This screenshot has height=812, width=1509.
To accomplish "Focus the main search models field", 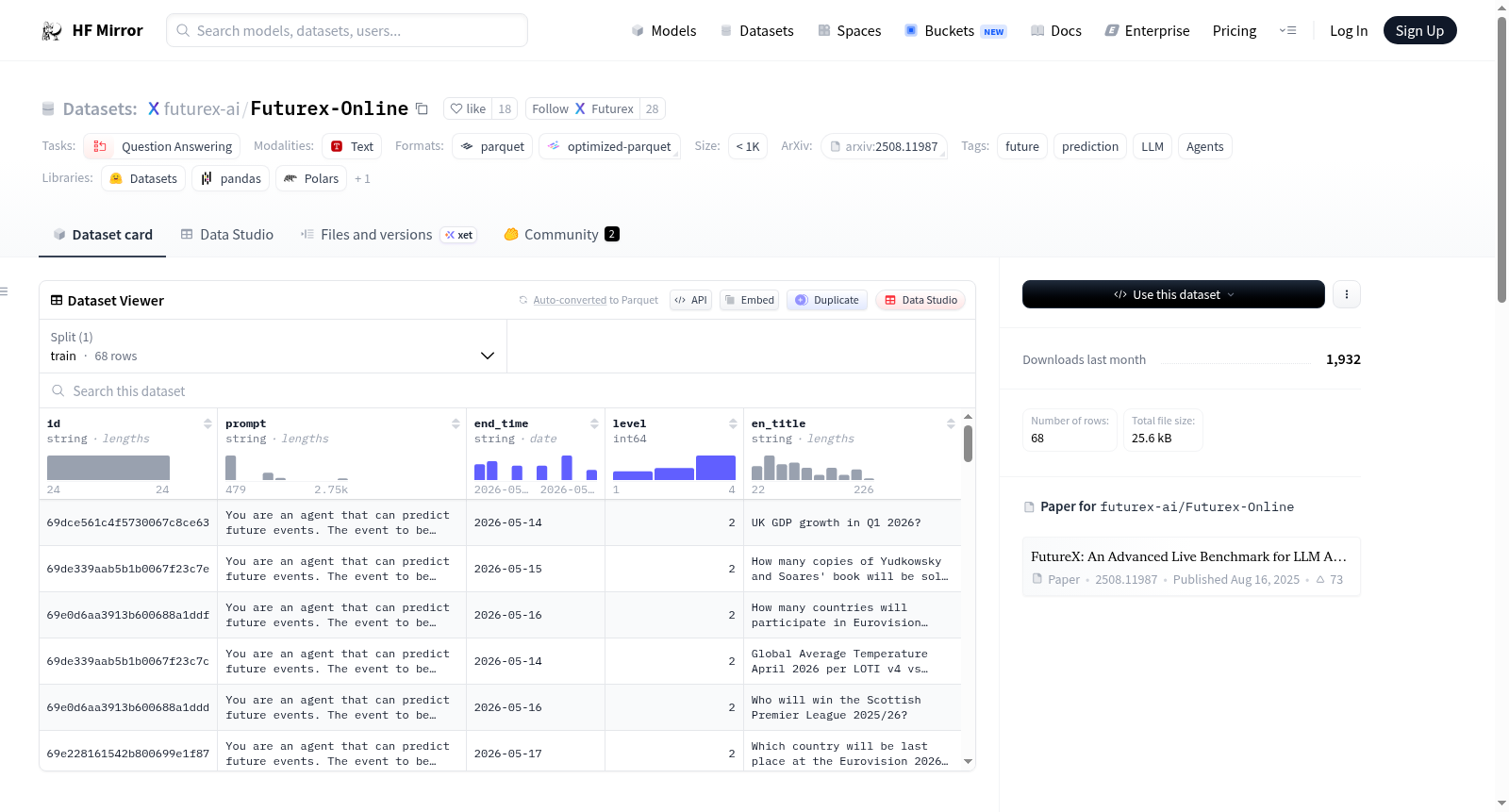I will point(347,31).
